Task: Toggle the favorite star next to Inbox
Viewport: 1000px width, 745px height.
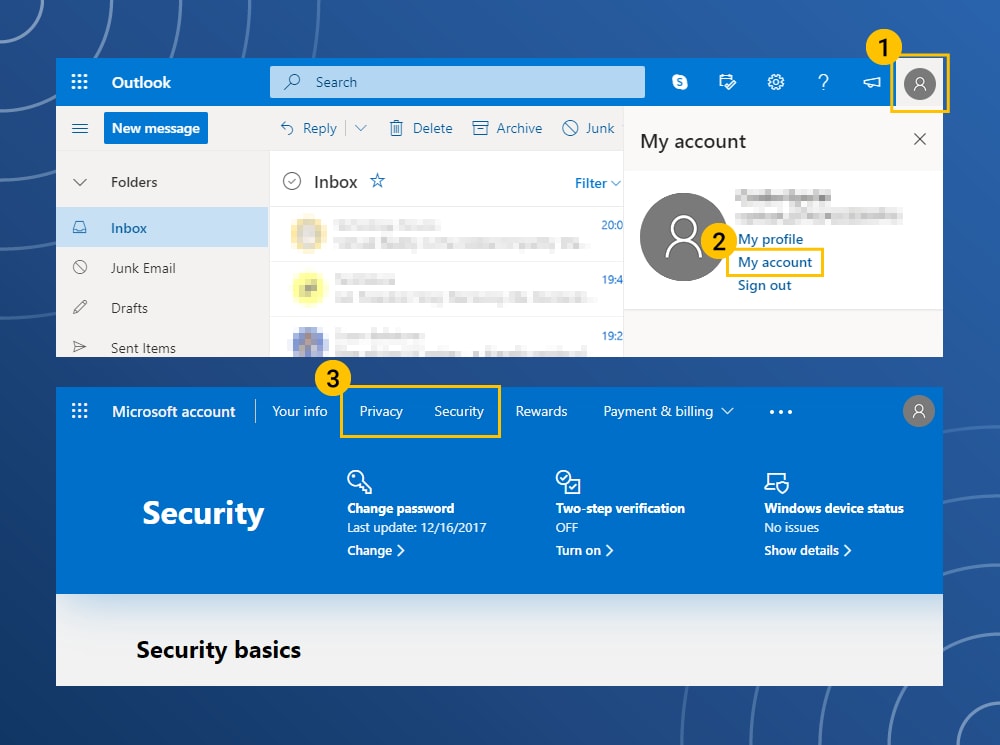Action: [378, 181]
